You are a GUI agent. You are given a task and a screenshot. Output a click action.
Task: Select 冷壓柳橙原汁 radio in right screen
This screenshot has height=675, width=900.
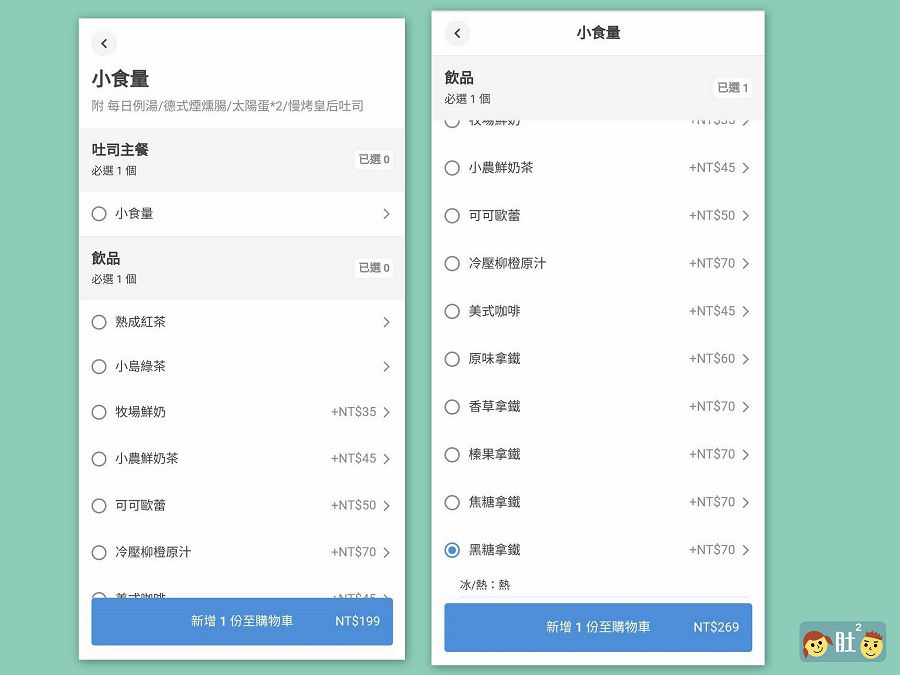452,263
